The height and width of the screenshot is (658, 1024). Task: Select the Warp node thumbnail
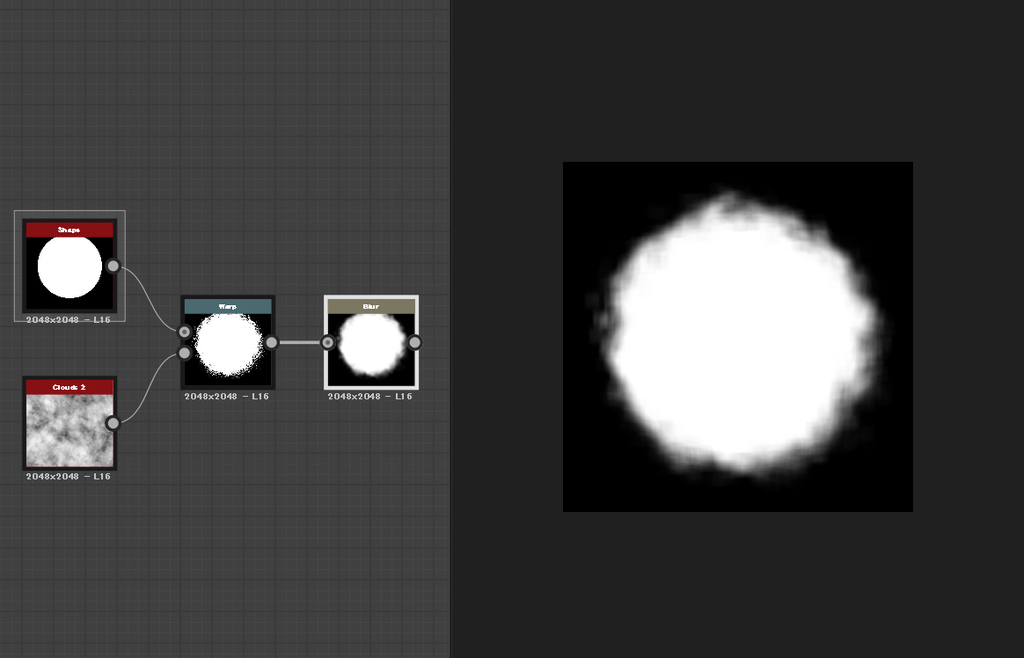[x=228, y=350]
